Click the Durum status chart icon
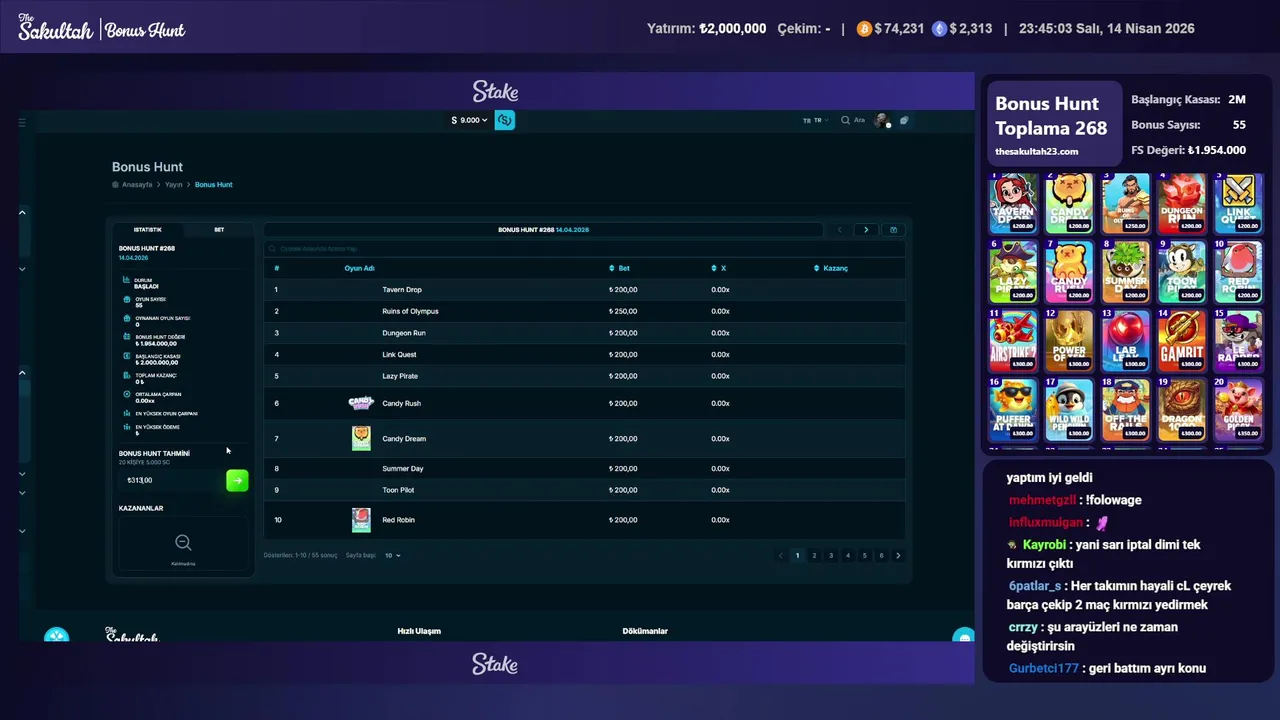 pyautogui.click(x=126, y=282)
